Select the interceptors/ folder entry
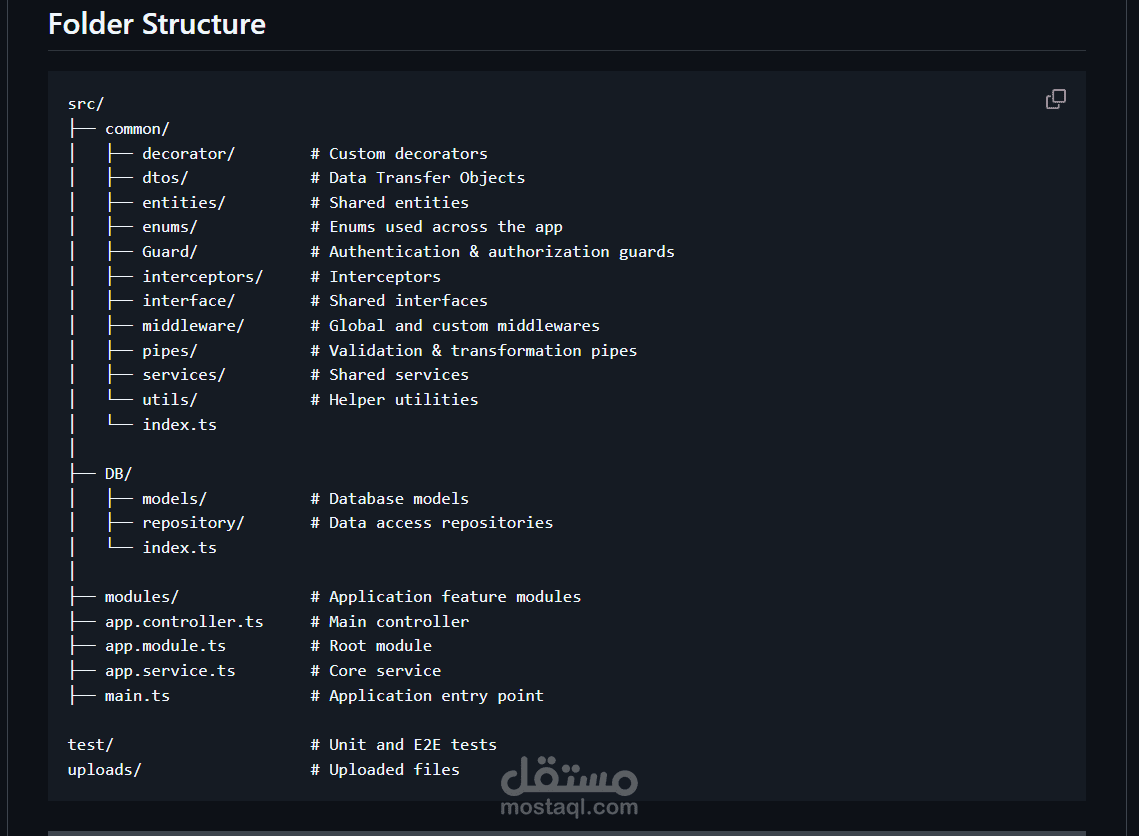 point(202,277)
